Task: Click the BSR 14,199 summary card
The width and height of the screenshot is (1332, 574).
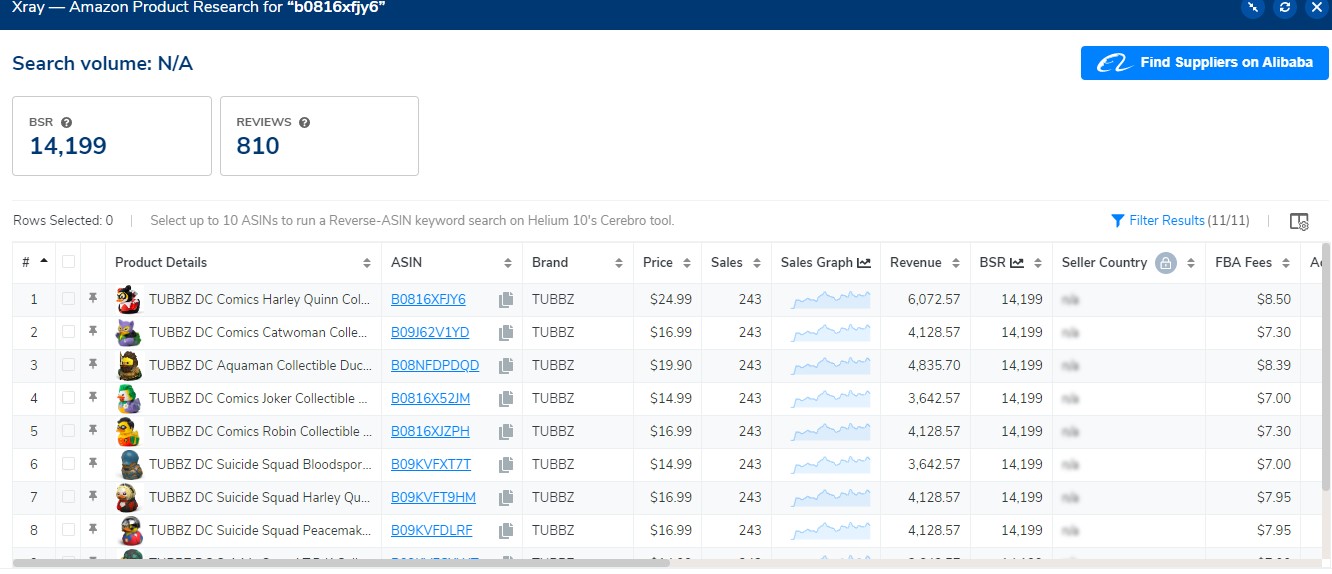Action: (x=112, y=136)
